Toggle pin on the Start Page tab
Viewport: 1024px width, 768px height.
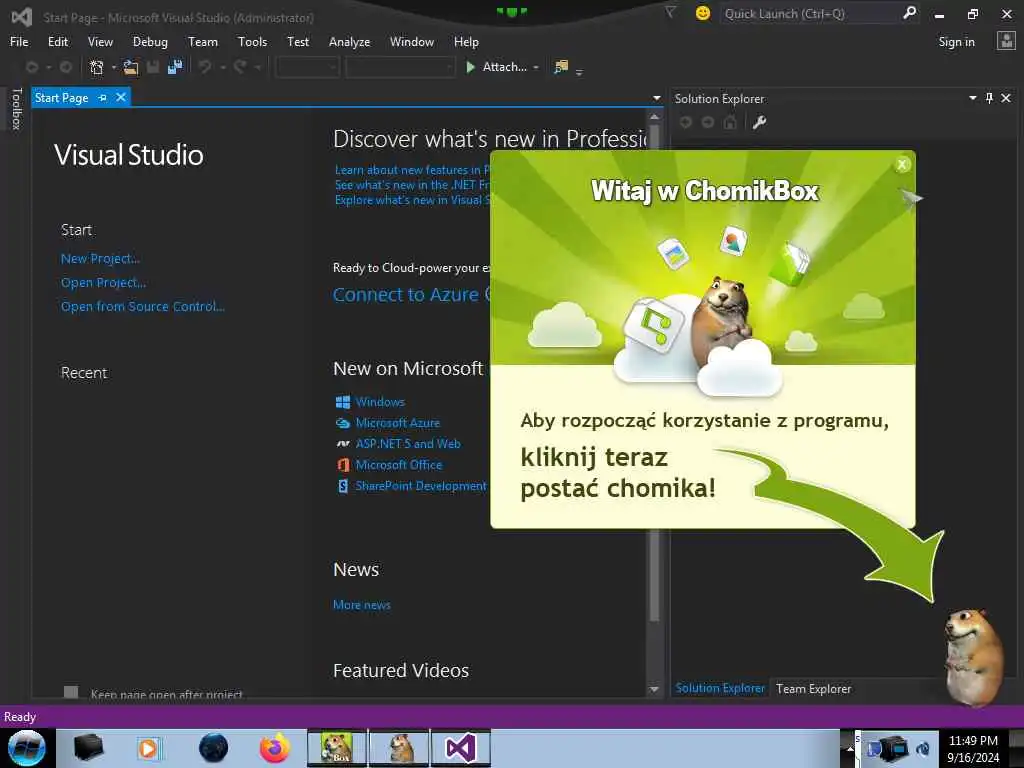click(x=103, y=97)
